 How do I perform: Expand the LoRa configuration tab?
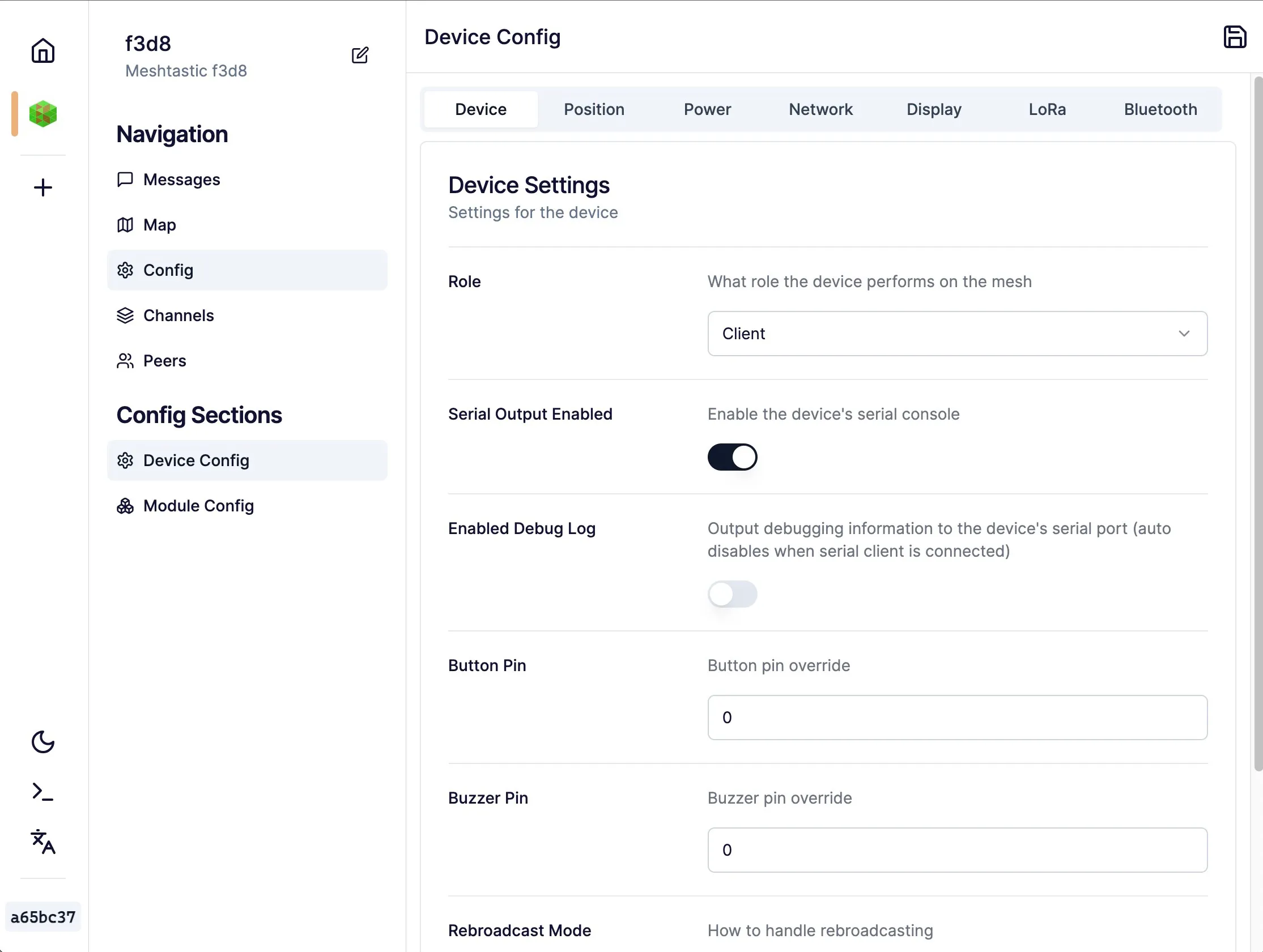pyautogui.click(x=1048, y=109)
